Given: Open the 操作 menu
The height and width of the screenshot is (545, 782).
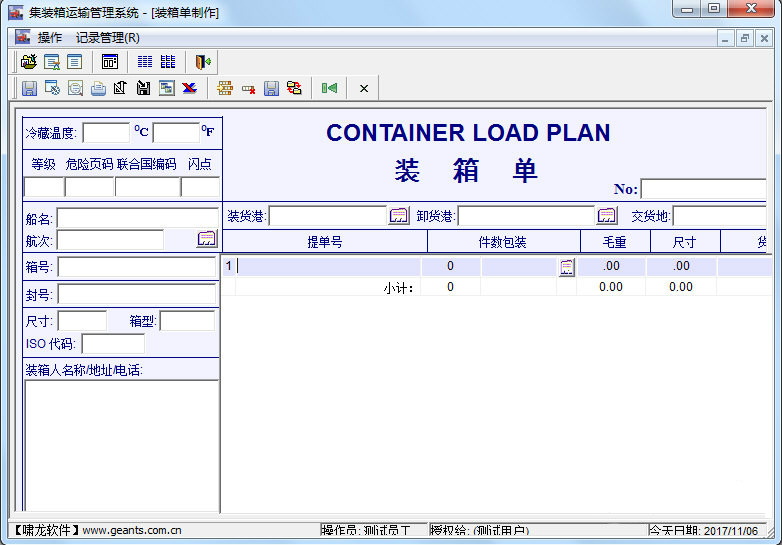Looking at the screenshot, I should click(x=50, y=37).
